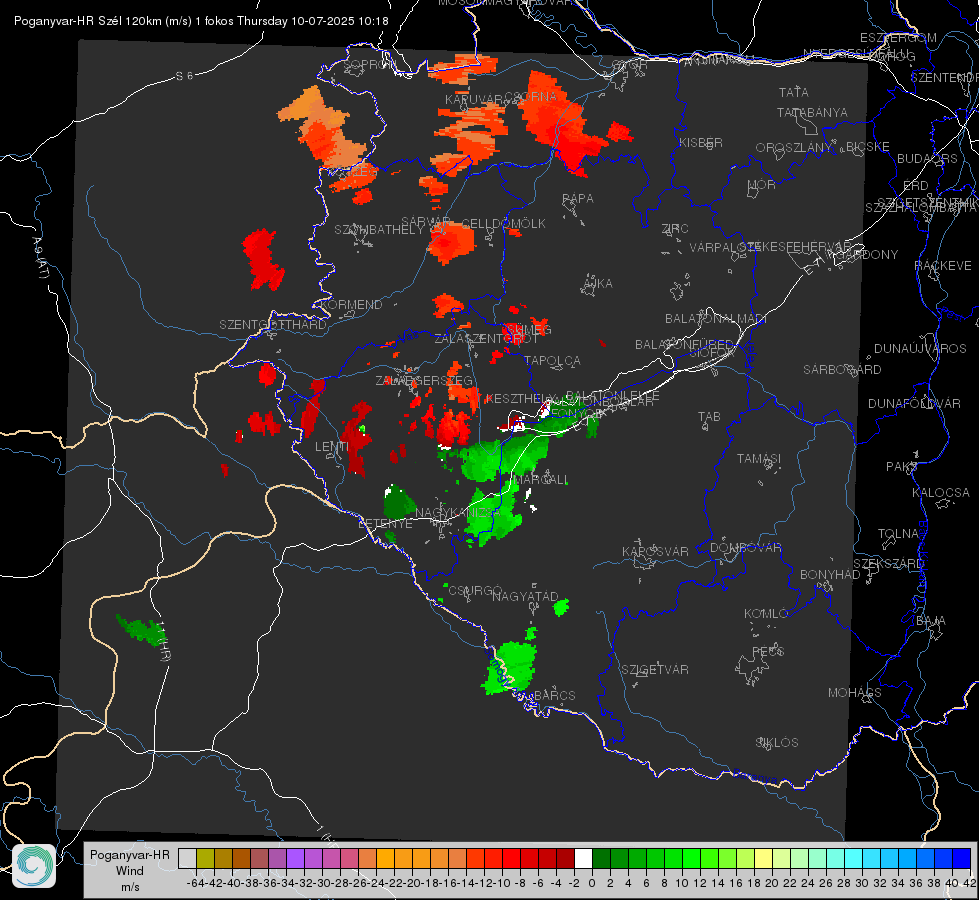The width and height of the screenshot is (979, 900).
Task: Select the SZEKSZARD label
Action: (x=888, y=564)
